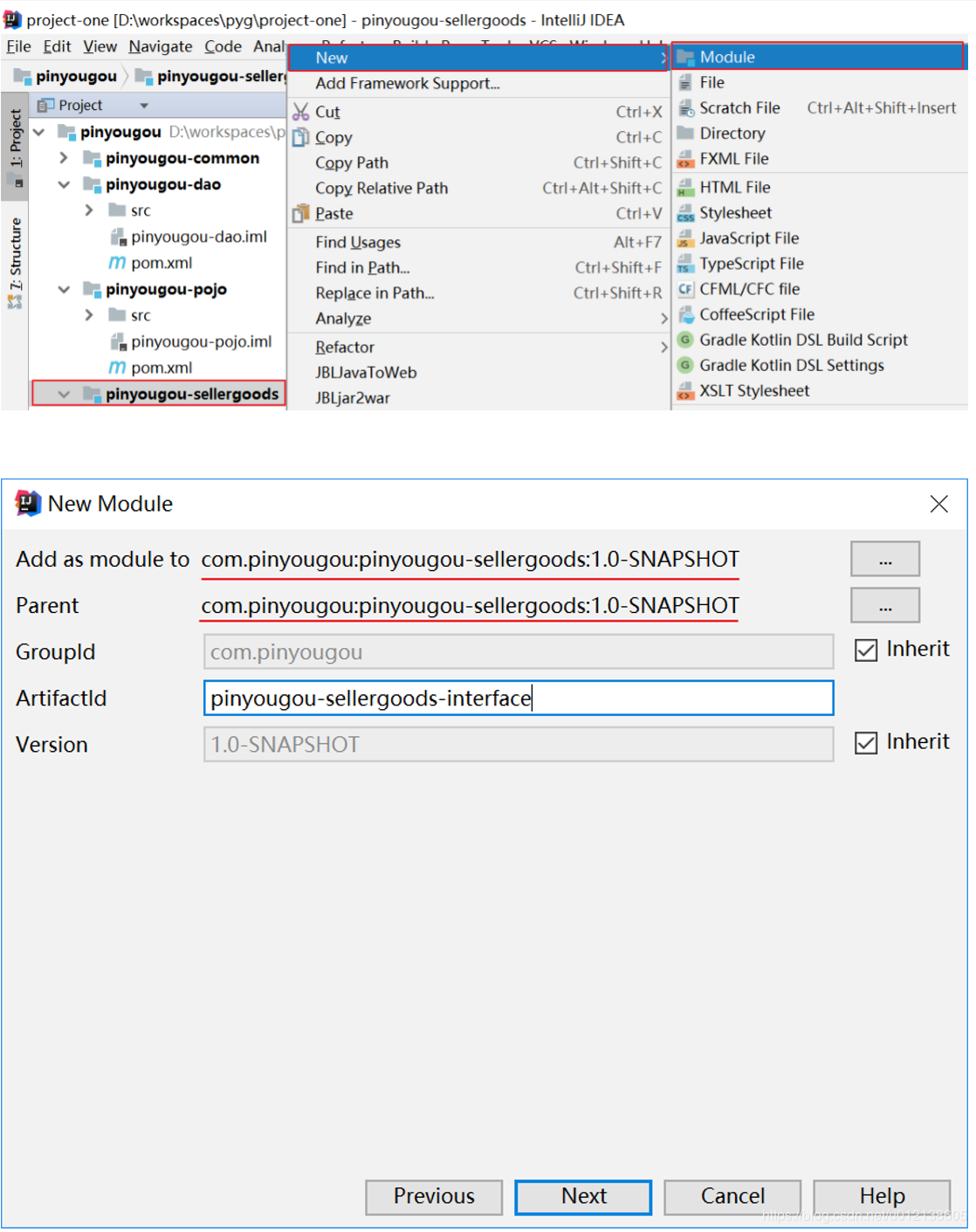Collapse the pinyougou-pojo module

(x=64, y=289)
